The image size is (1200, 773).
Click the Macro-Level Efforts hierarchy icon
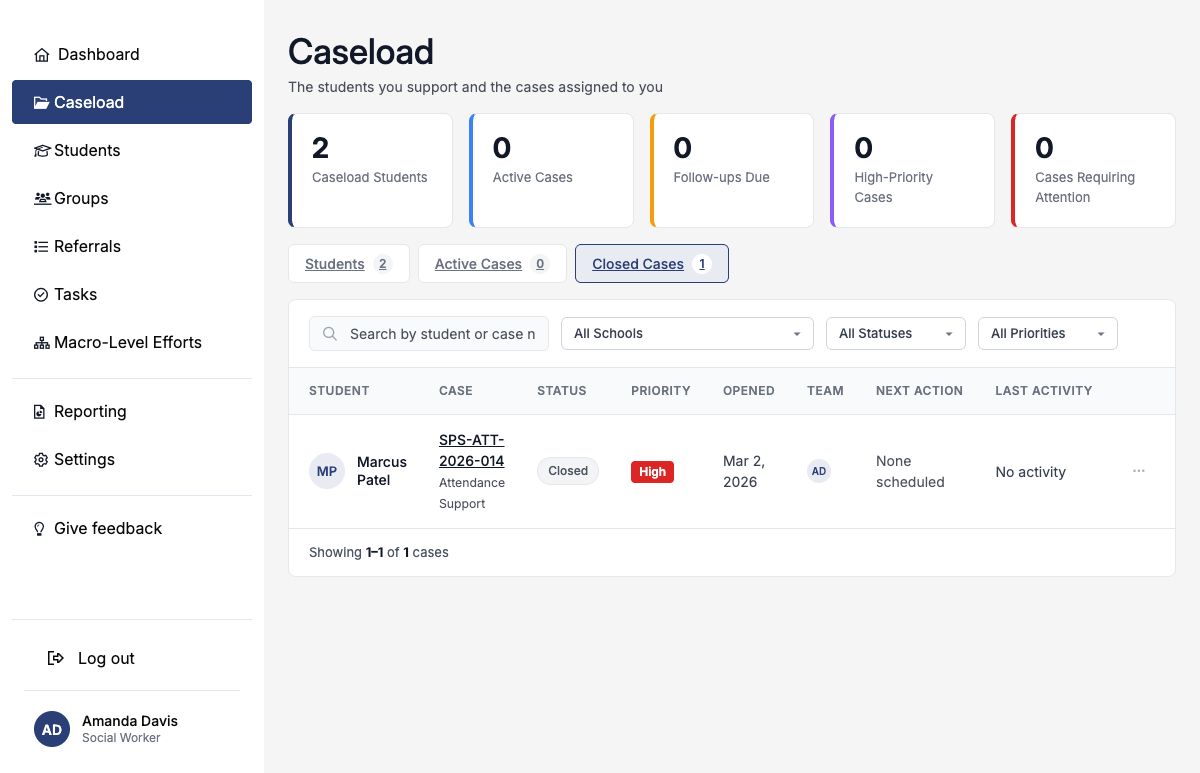pyautogui.click(x=41, y=343)
